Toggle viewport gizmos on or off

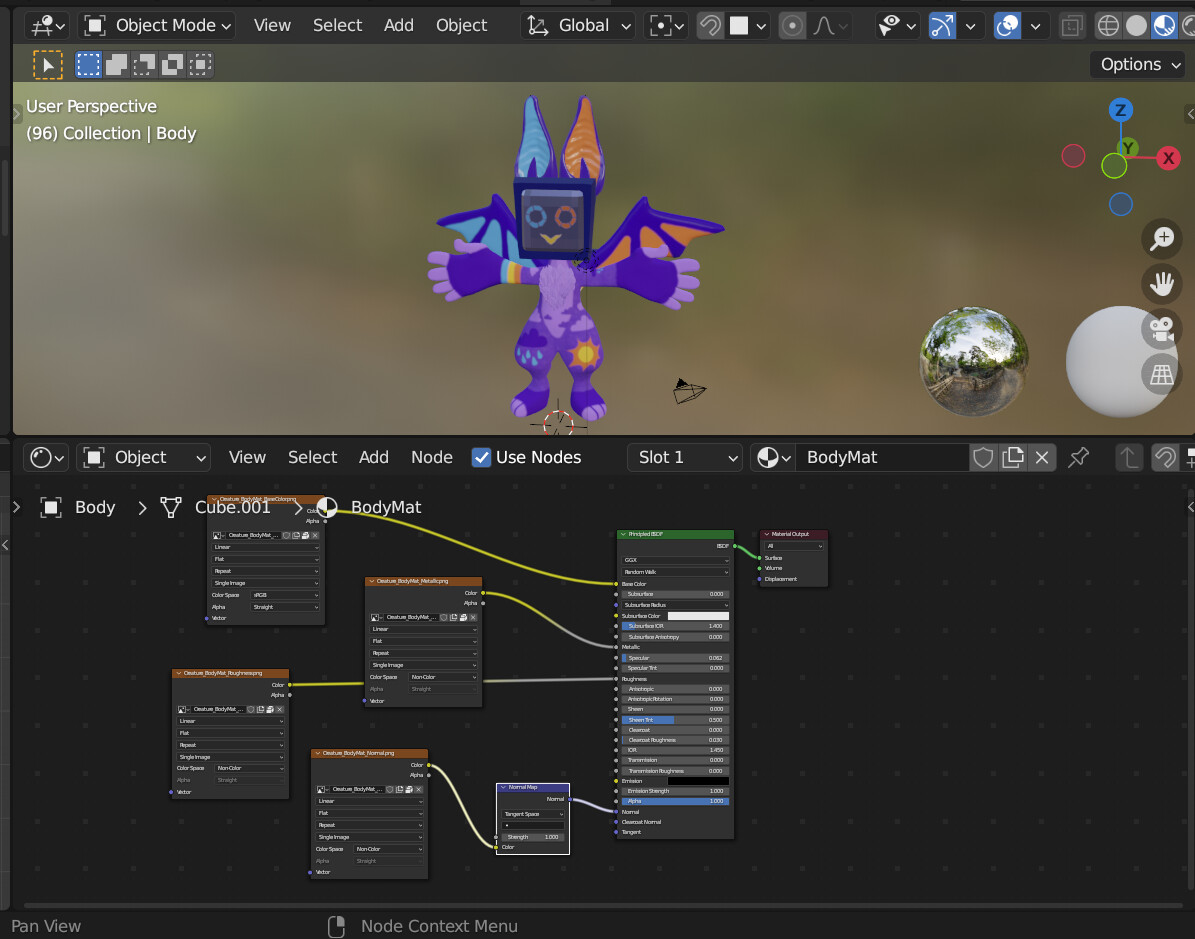tap(942, 26)
